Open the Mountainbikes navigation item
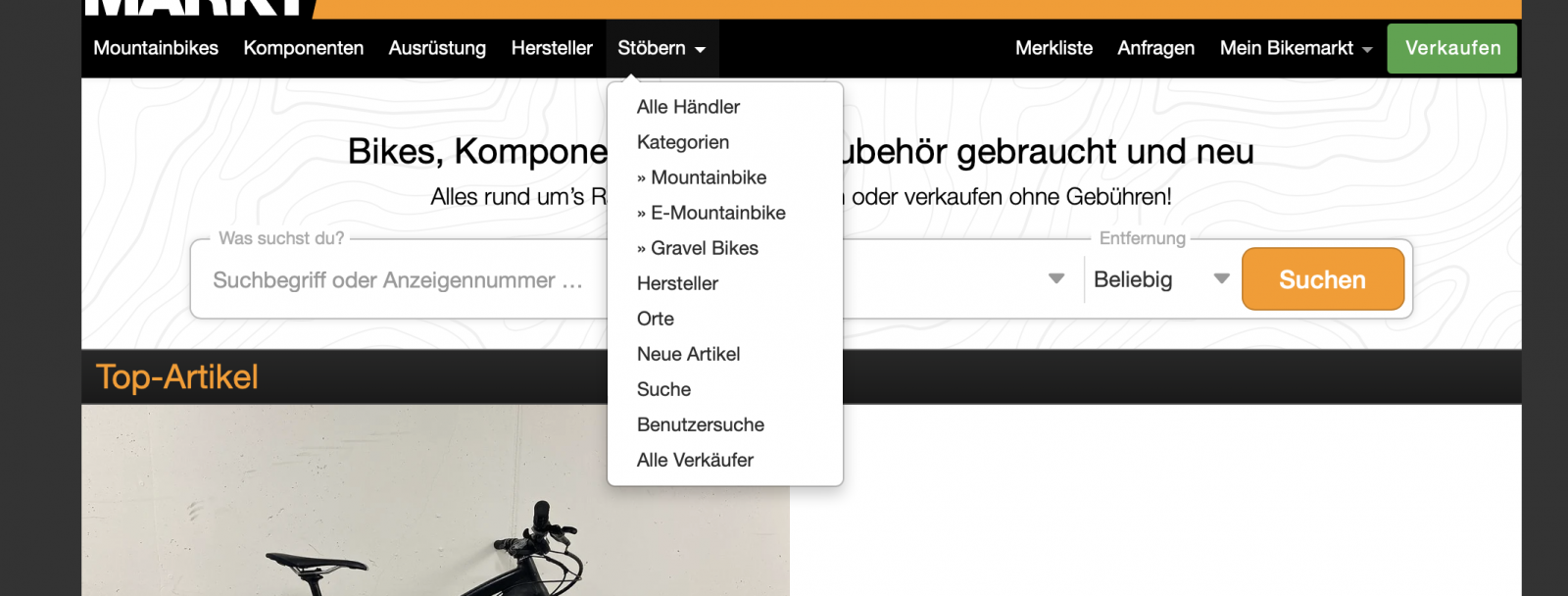 156,48
